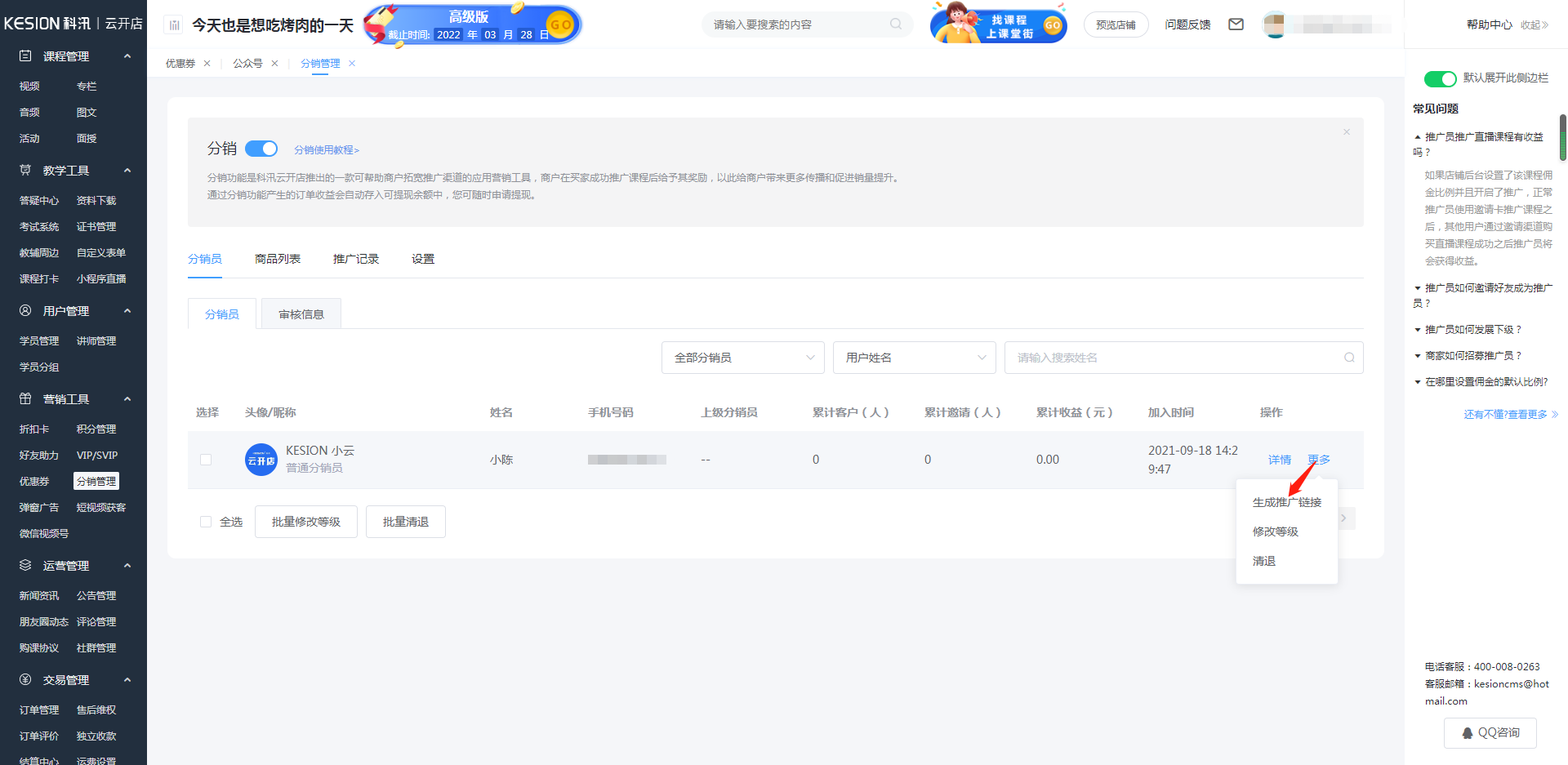Image resolution: width=1568 pixels, height=765 pixels.
Task: Open the 找课程上课堂街 banner
Action: 998,24
